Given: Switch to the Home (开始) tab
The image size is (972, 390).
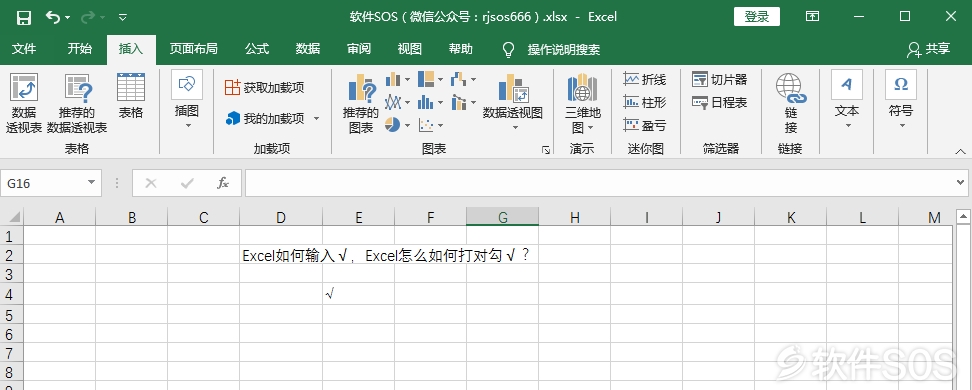Looking at the screenshot, I should click(79, 49).
